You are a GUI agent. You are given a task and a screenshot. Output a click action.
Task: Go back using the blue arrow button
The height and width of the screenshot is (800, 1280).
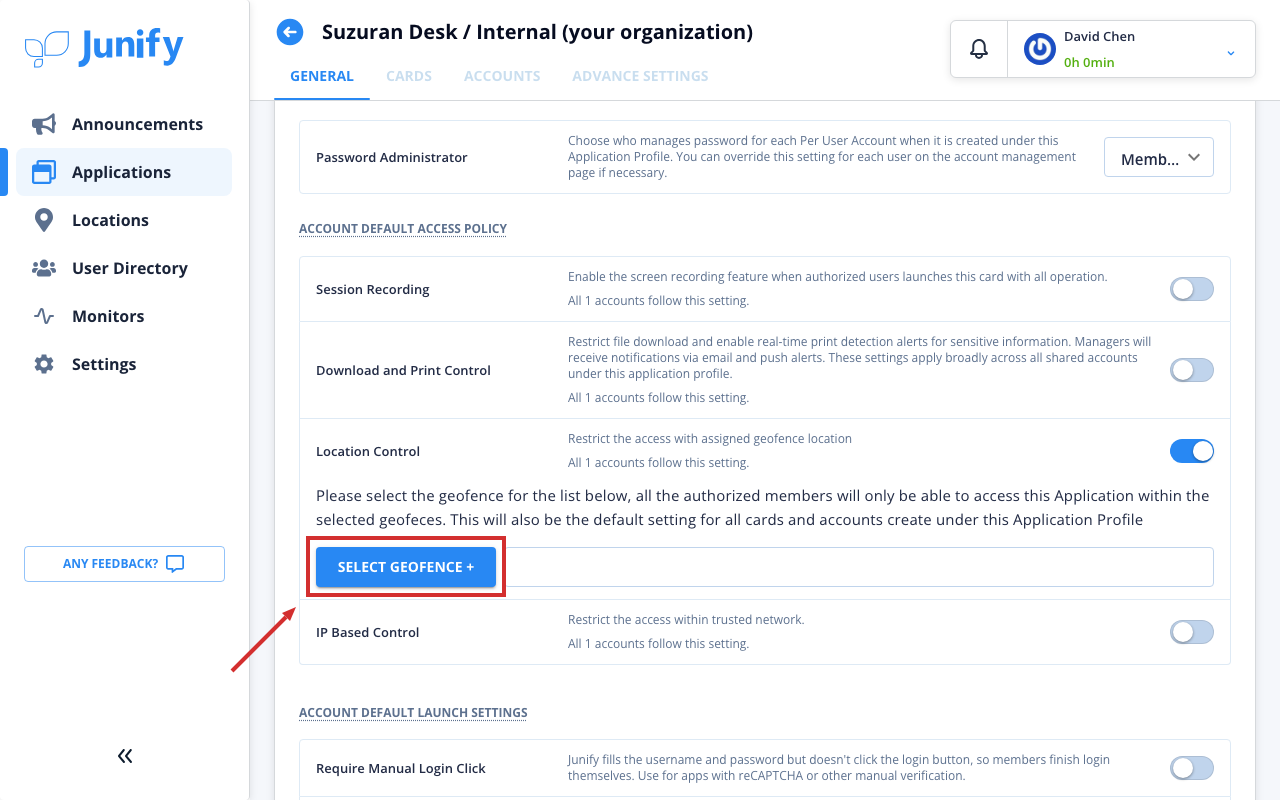[290, 33]
